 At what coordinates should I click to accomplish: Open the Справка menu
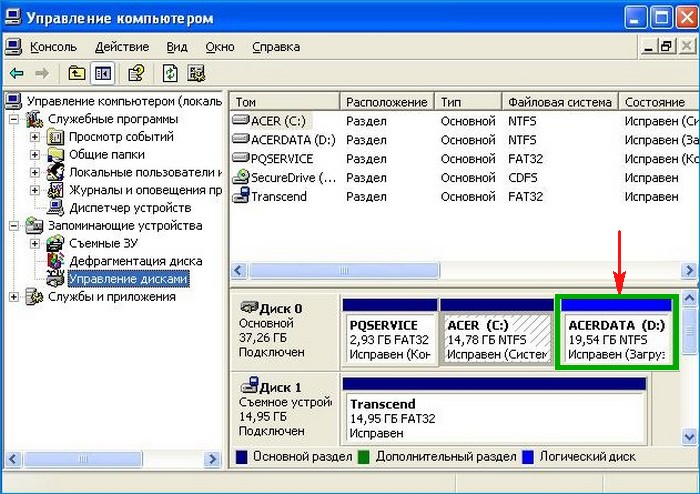click(275, 47)
